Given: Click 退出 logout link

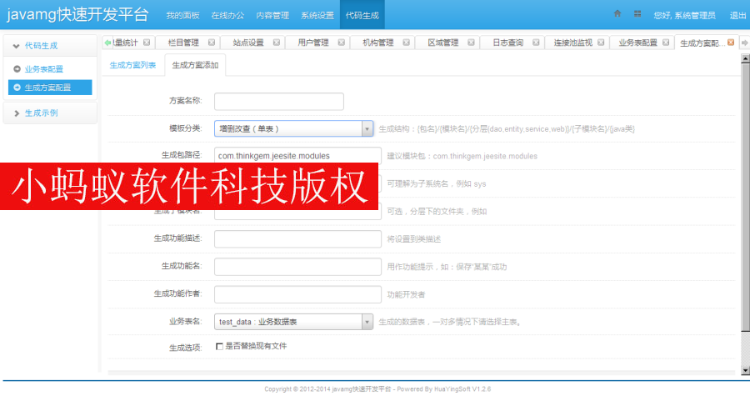Looking at the screenshot, I should 738,15.
